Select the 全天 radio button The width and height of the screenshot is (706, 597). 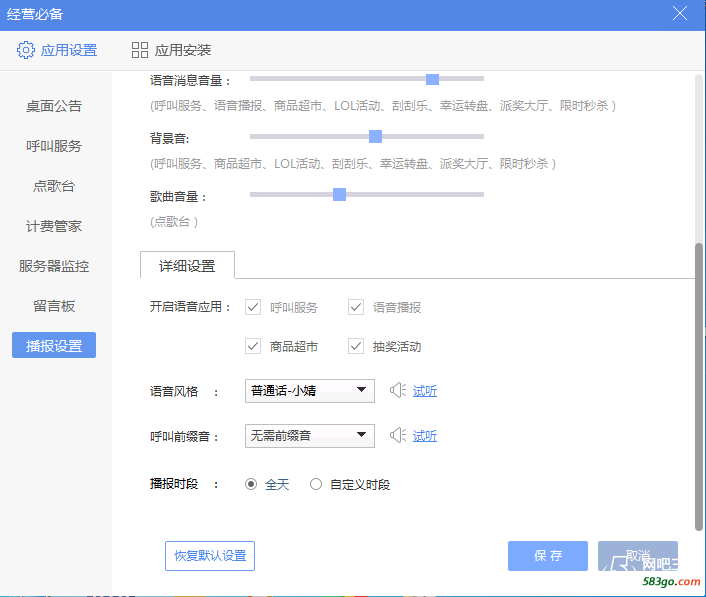pyautogui.click(x=252, y=484)
